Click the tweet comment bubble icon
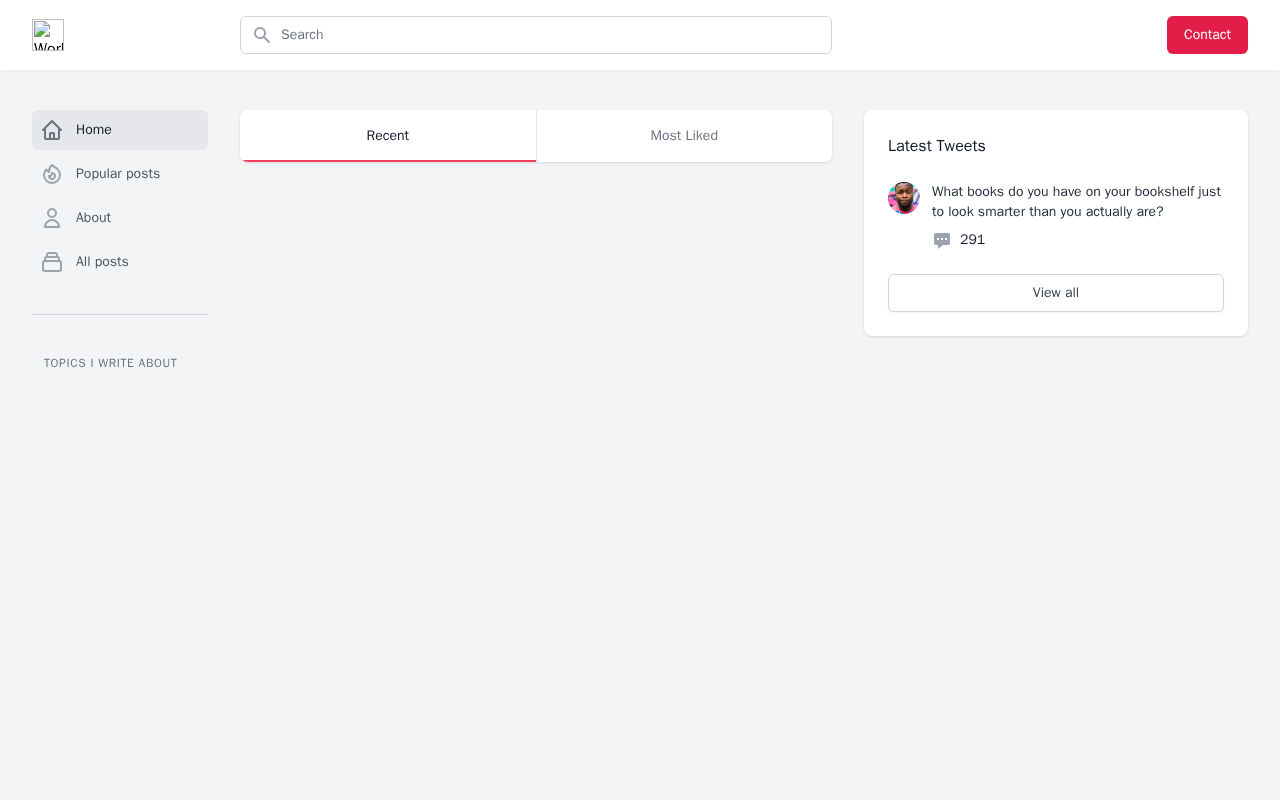Screen dimensions: 1280x800 tap(942, 240)
